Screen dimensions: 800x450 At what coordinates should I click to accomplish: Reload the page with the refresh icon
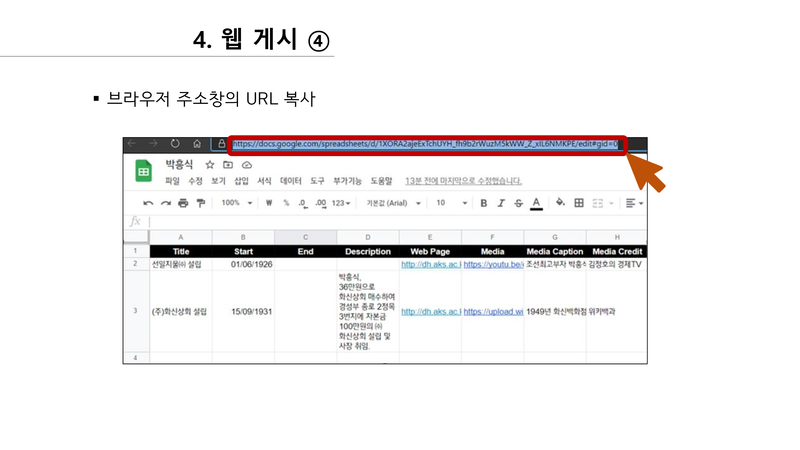[x=175, y=144]
